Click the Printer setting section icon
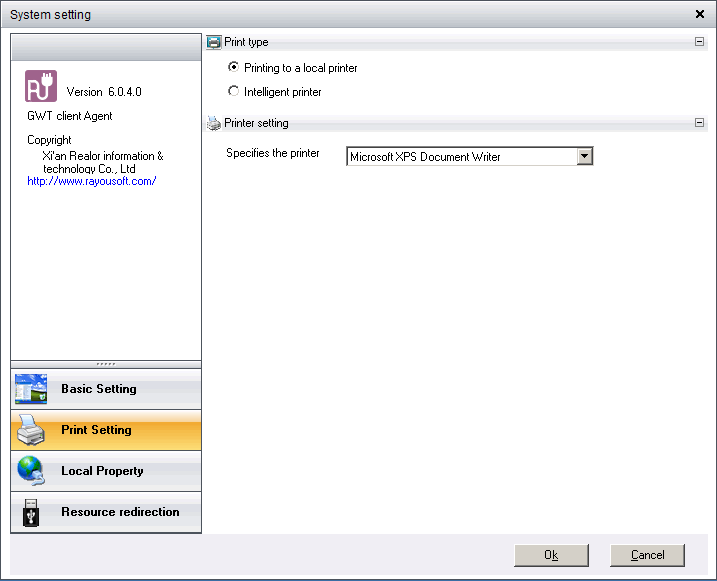717x581 pixels. point(214,123)
